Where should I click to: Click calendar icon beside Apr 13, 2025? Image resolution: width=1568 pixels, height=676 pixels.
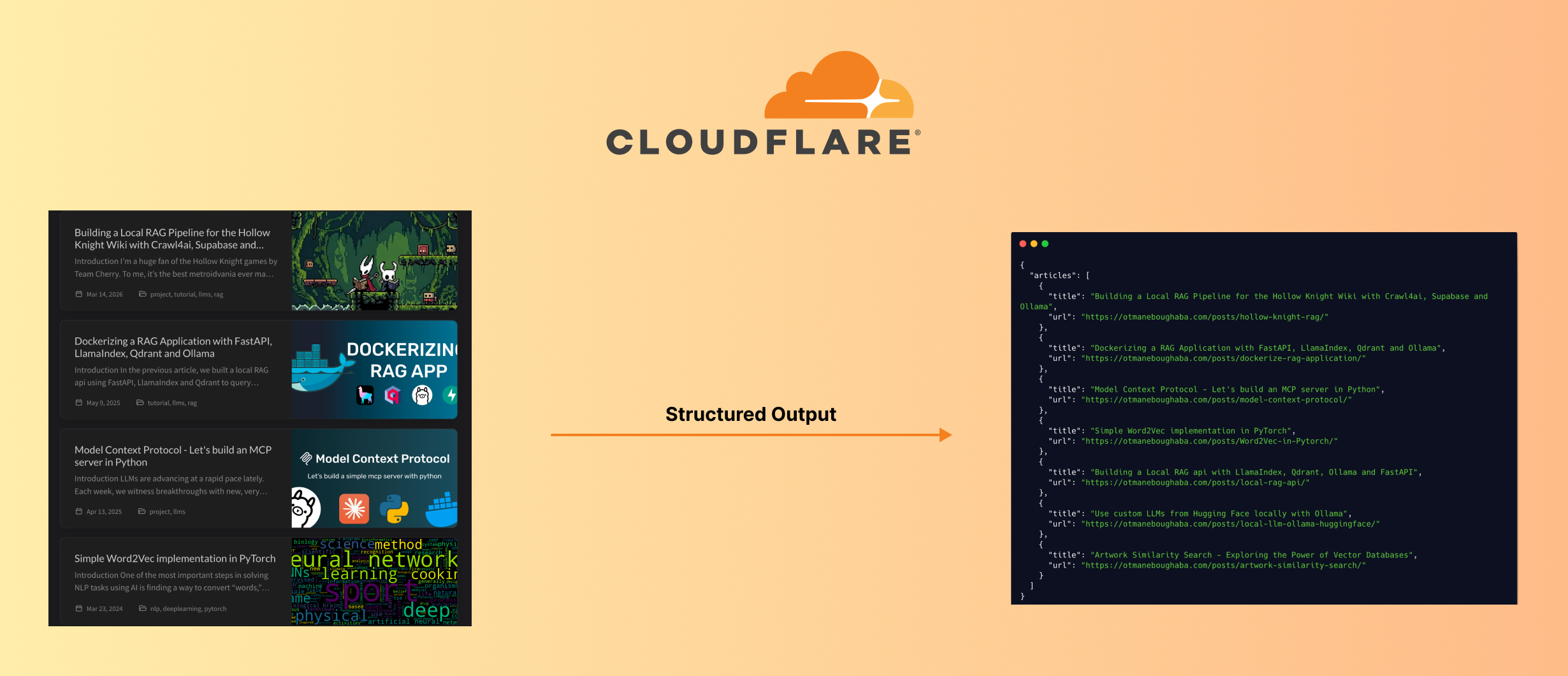(x=79, y=512)
